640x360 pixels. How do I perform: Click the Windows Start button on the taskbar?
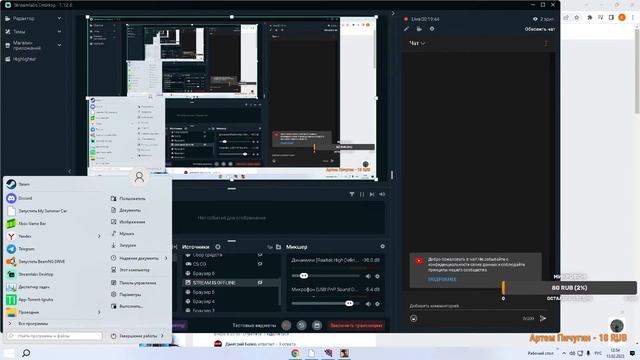coord(9,353)
